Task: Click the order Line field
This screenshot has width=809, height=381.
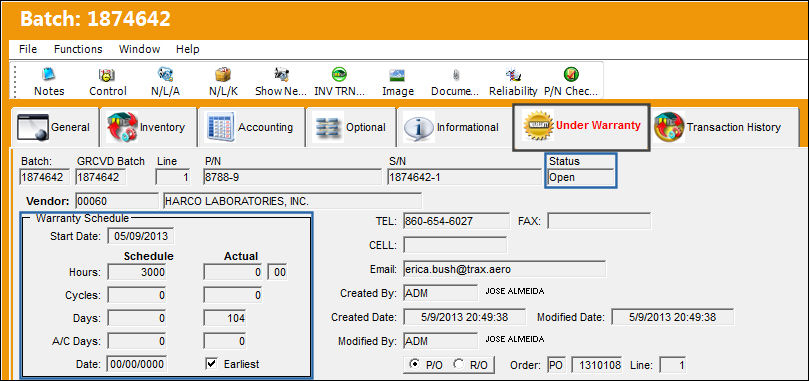Action: click(673, 365)
